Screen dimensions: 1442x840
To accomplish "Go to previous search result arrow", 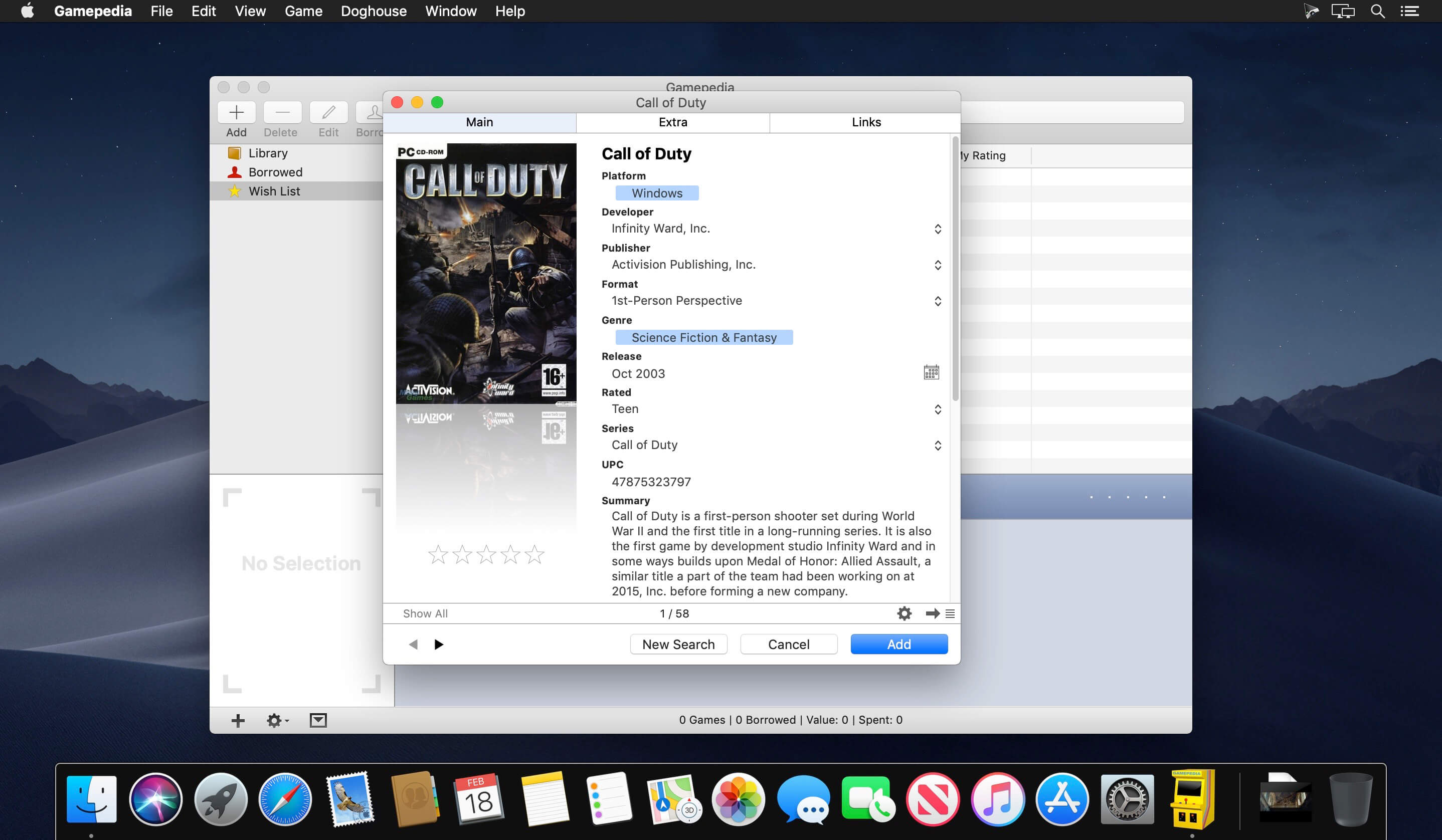I will [413, 645].
